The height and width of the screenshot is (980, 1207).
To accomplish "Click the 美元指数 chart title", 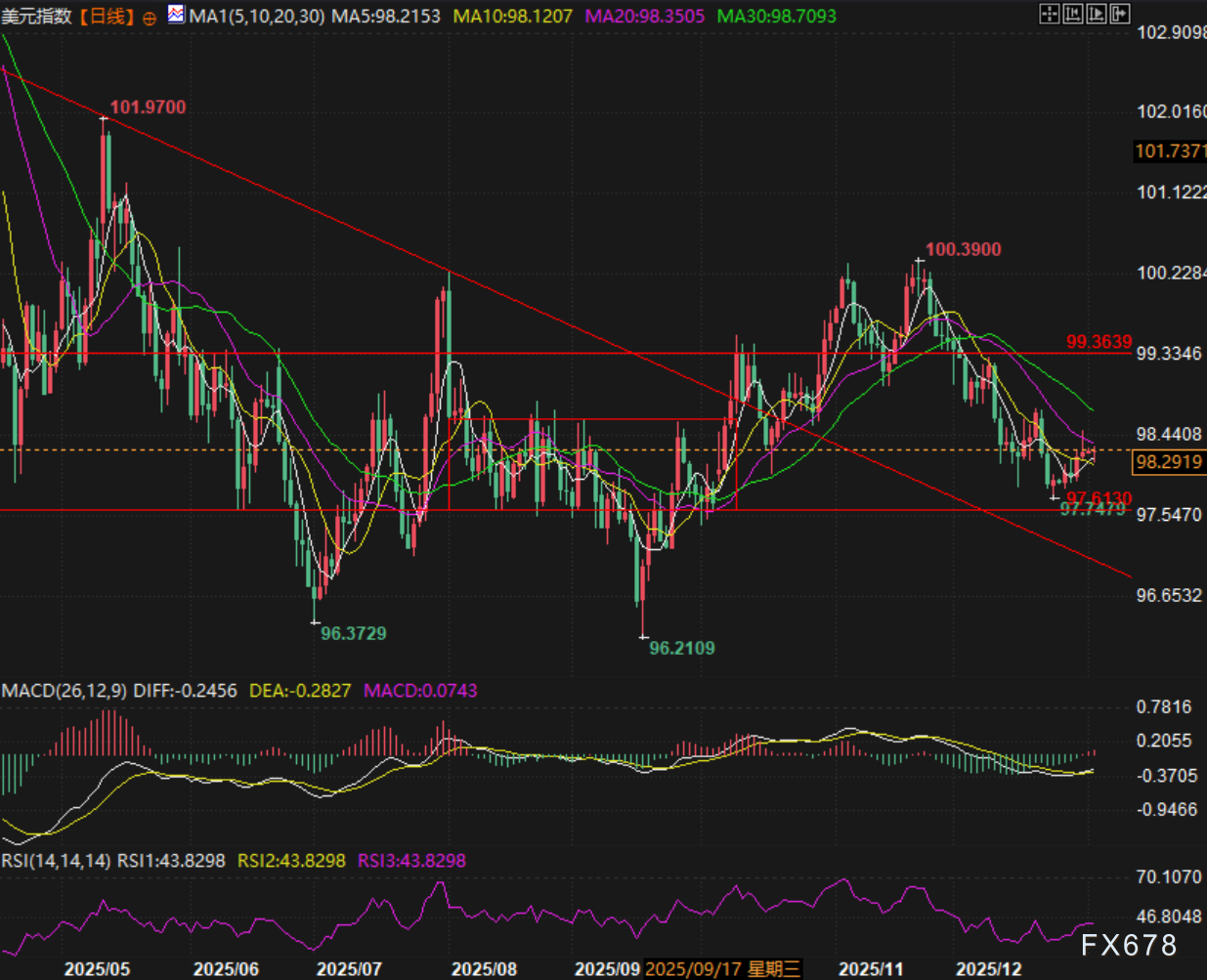I will pos(37,17).
